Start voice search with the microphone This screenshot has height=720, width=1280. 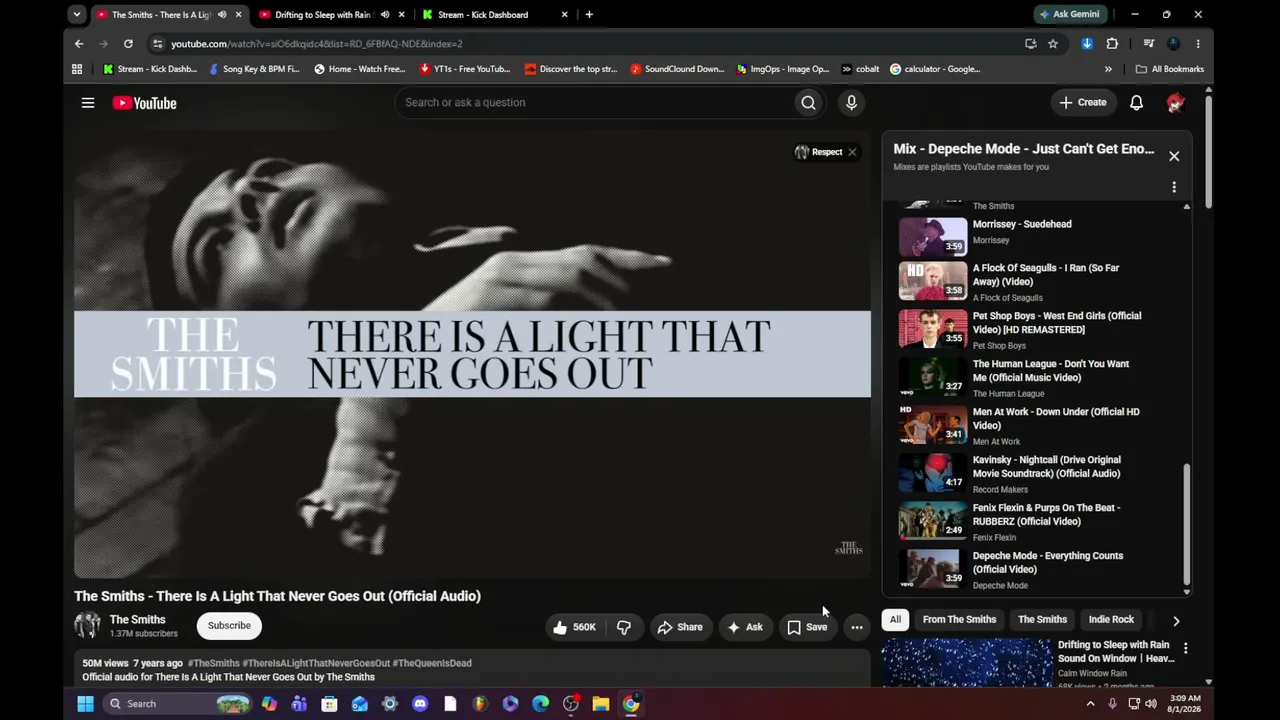pyautogui.click(x=851, y=102)
